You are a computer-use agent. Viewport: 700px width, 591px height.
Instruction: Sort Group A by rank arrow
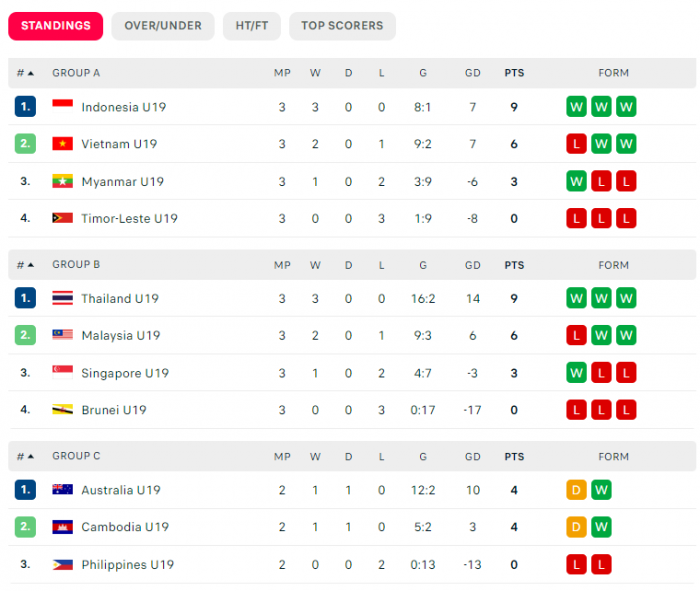30,73
